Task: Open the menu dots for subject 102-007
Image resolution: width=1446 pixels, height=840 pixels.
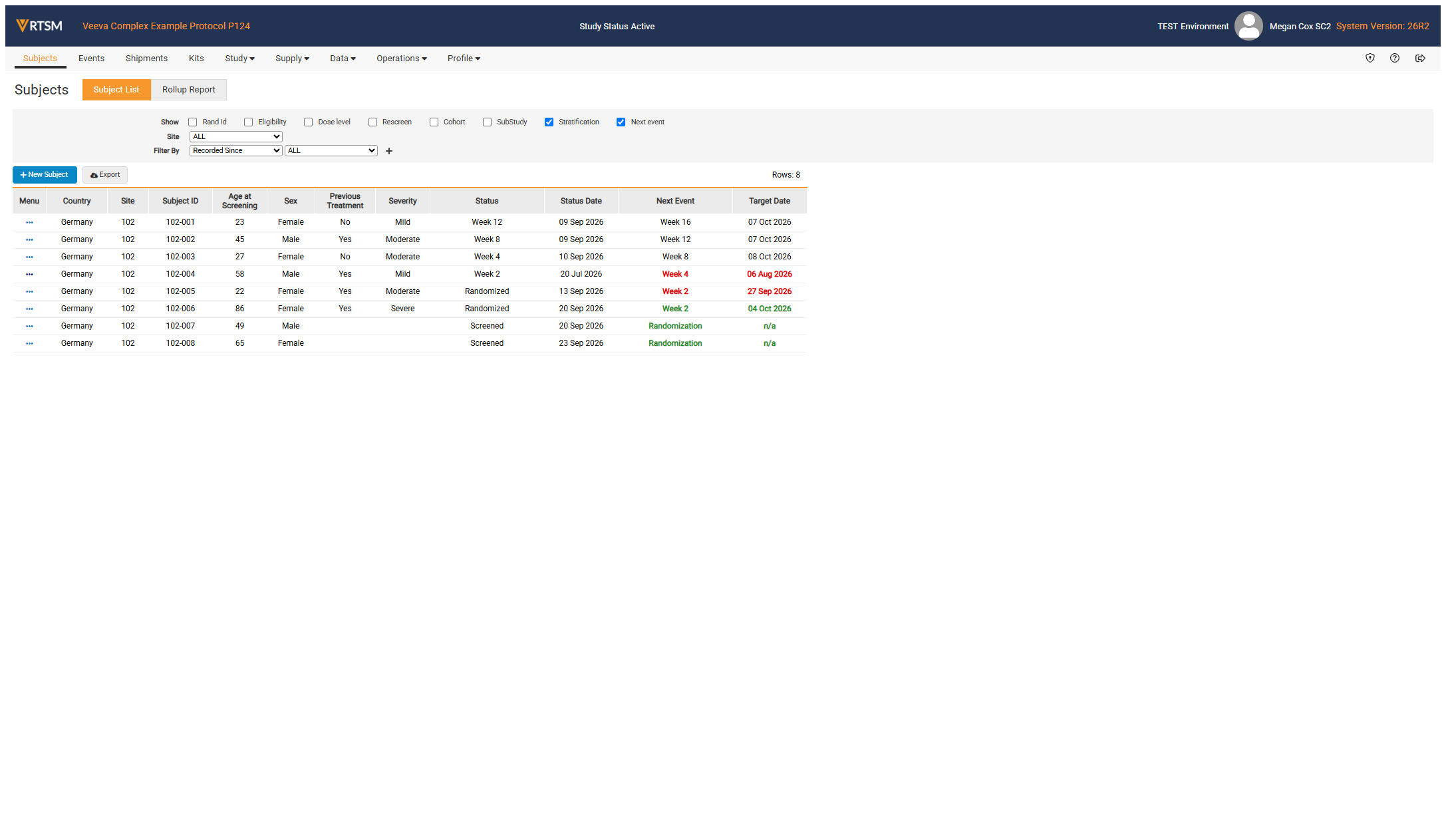Action: pyautogui.click(x=29, y=327)
